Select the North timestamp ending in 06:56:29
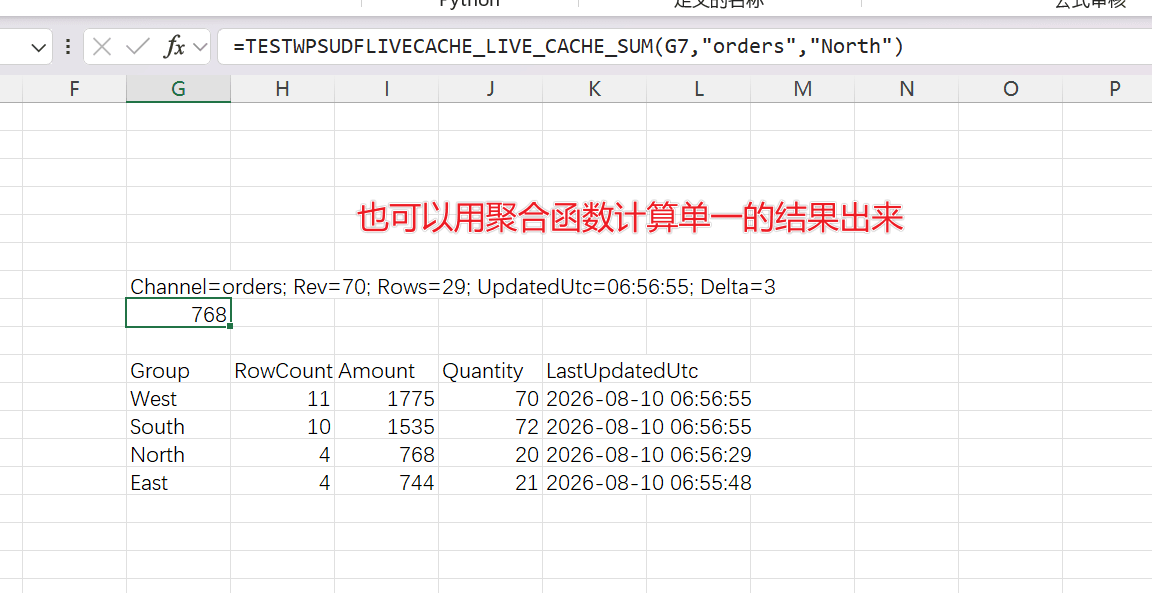 point(594,454)
